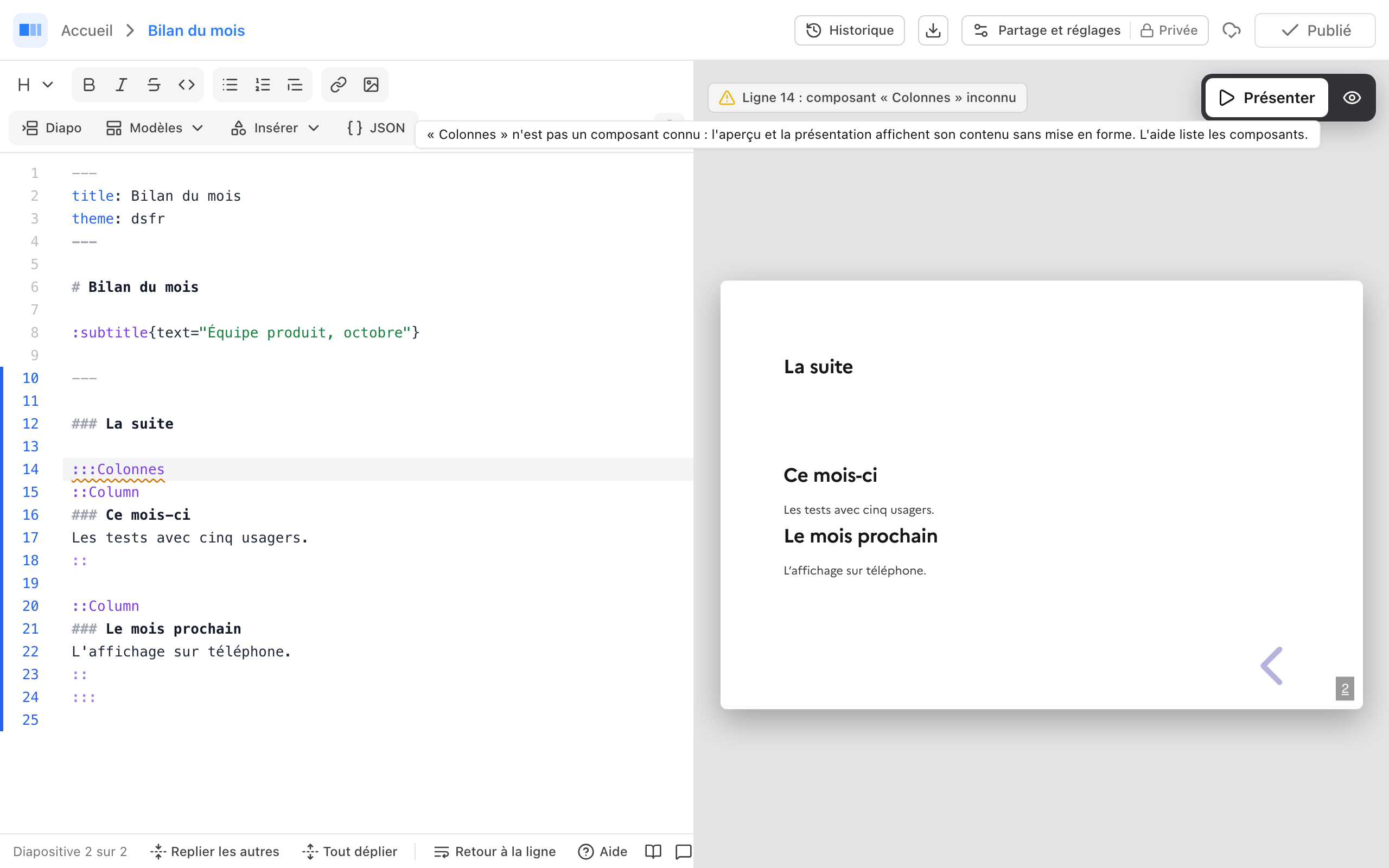Open Partage et réglages
1389x868 pixels.
pyautogui.click(x=1048, y=30)
